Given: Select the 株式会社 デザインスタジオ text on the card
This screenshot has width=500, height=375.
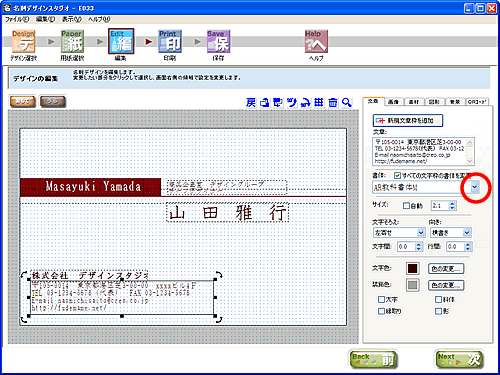Looking at the screenshot, I should coord(90,275).
